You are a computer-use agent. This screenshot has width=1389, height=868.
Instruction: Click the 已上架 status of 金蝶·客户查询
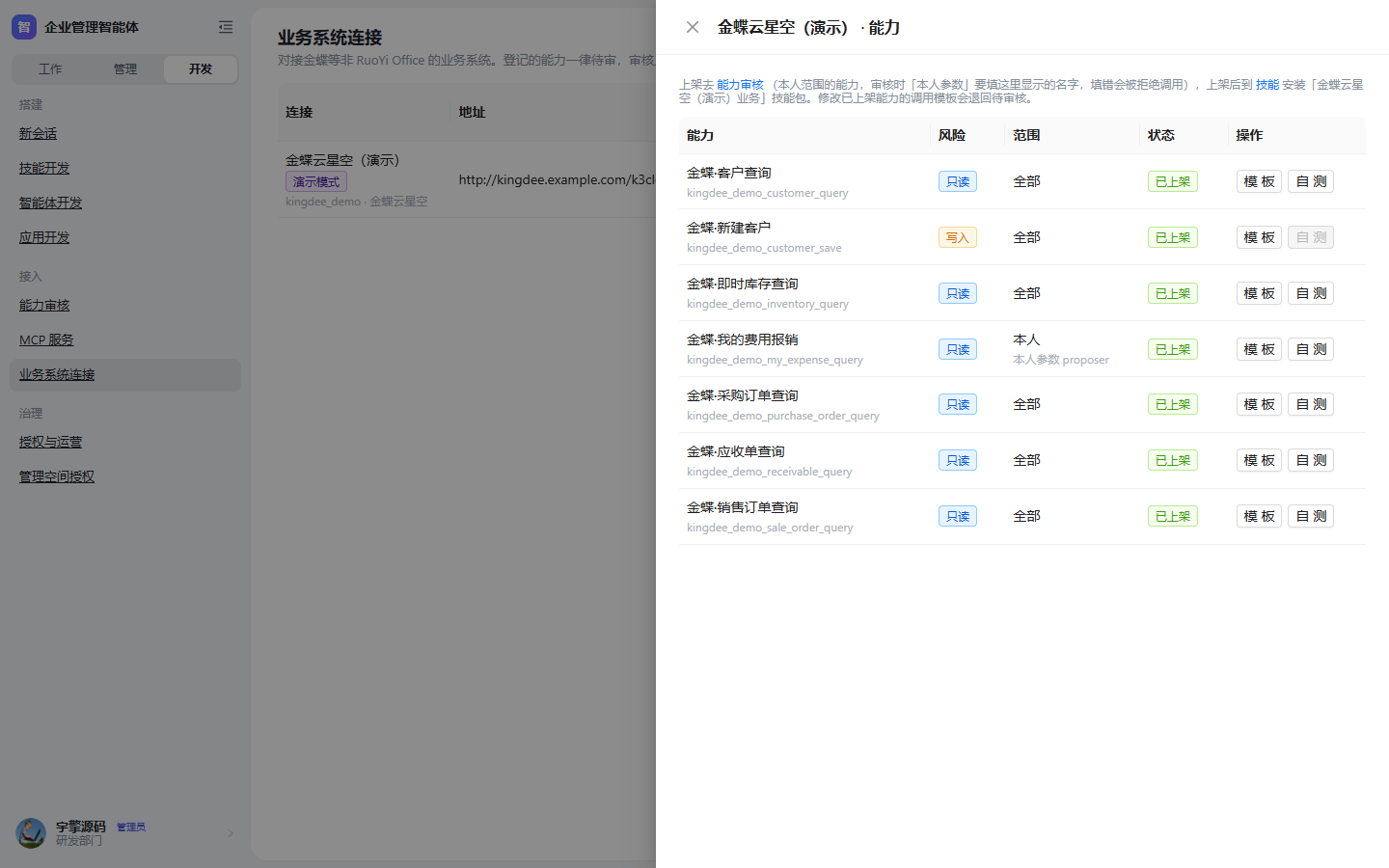coord(1173,181)
